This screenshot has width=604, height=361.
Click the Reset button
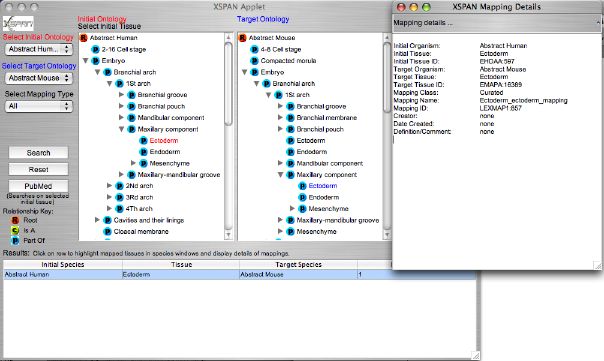(39, 170)
